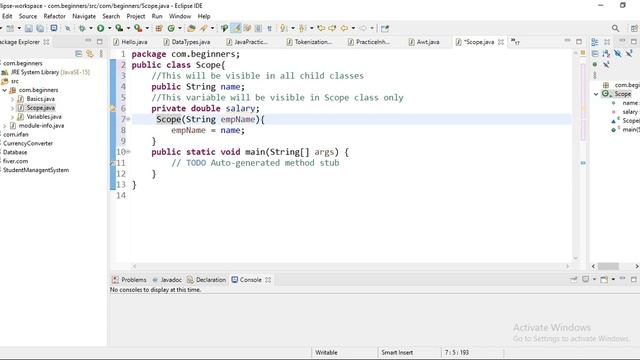Fold the constructor at line 7

(x=128, y=119)
